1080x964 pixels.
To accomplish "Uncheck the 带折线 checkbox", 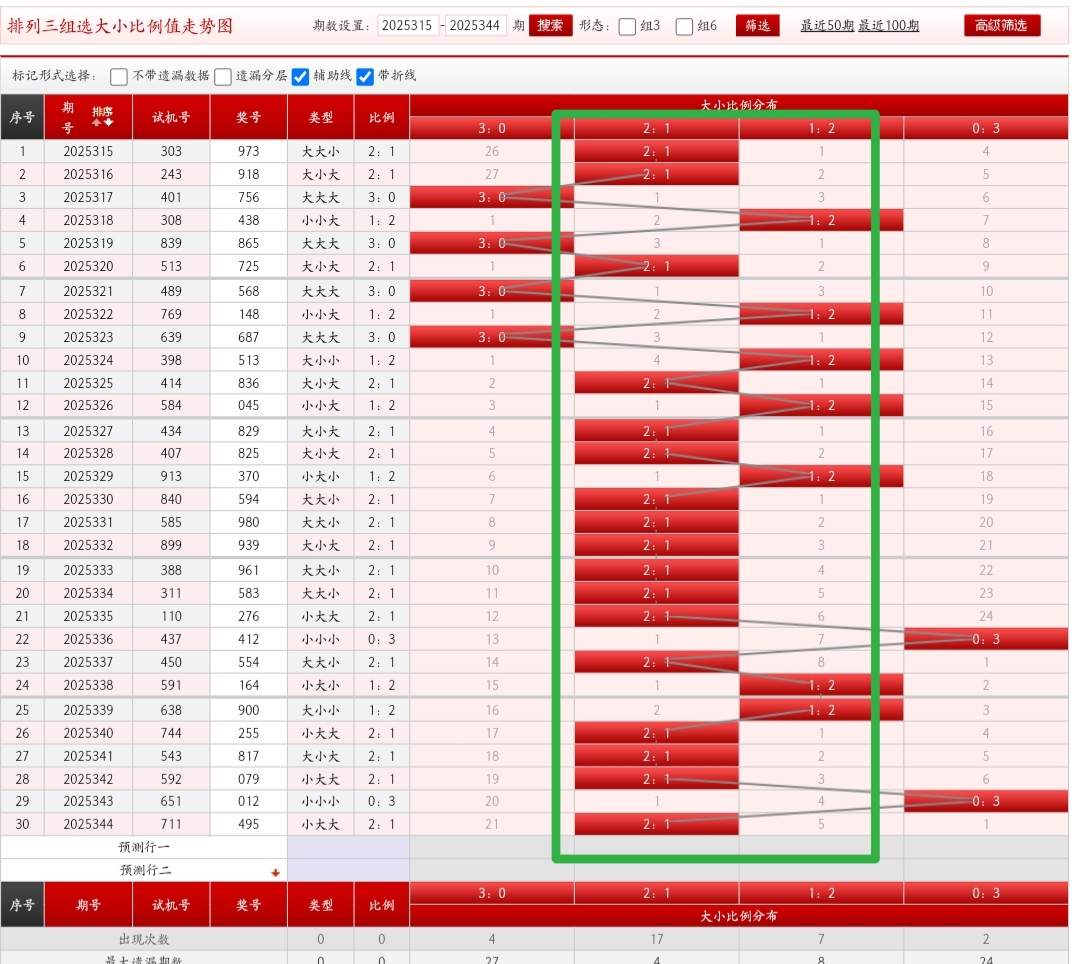I will 365,76.
